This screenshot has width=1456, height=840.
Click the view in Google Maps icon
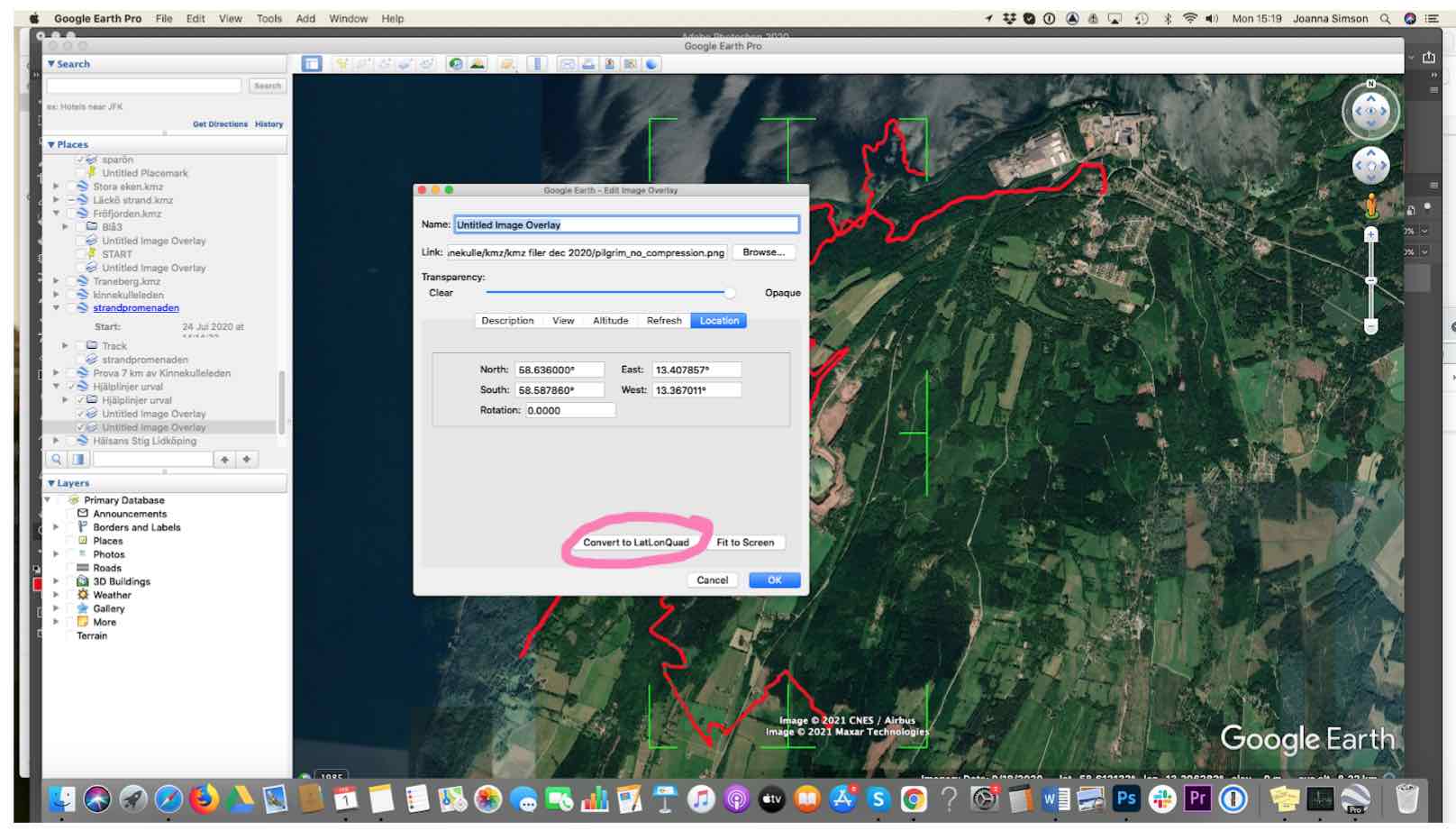click(x=631, y=64)
